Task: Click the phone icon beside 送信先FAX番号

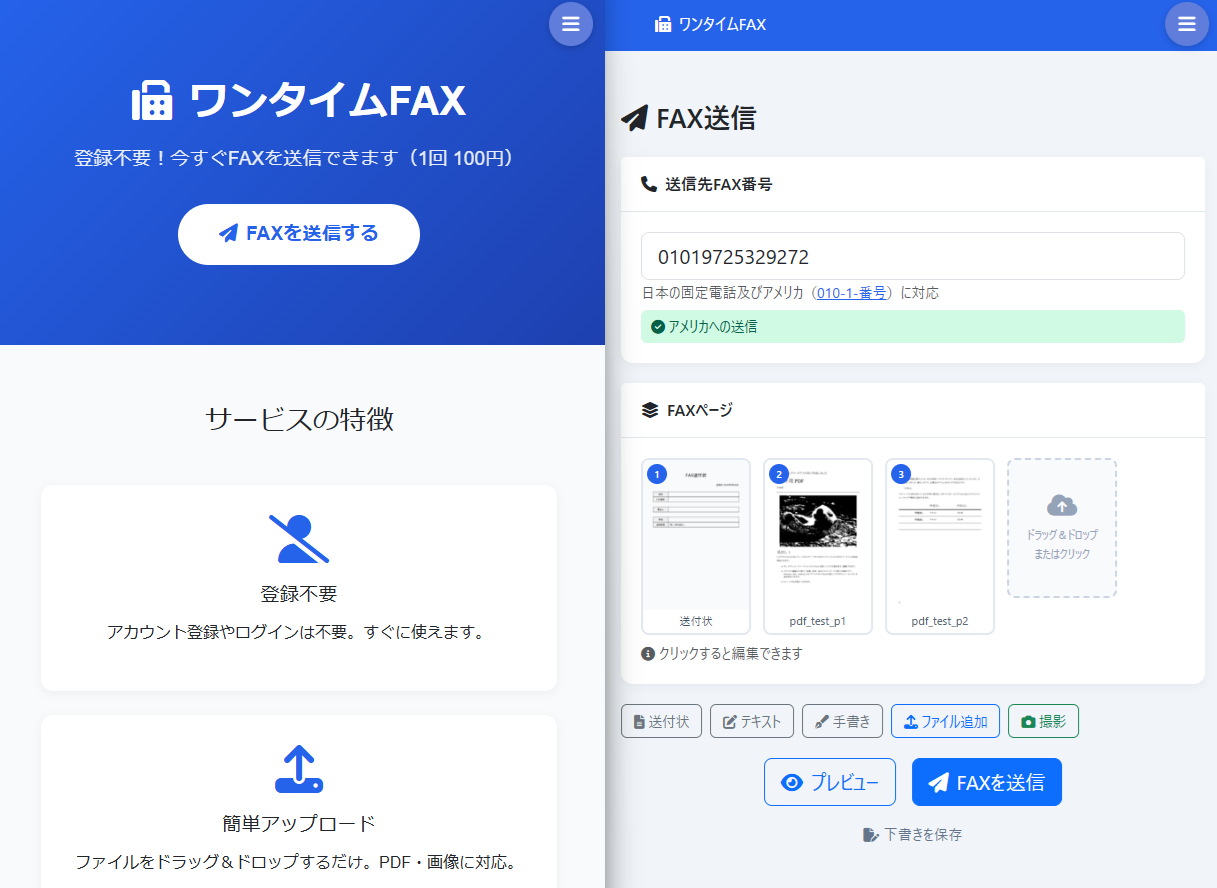Action: point(649,184)
